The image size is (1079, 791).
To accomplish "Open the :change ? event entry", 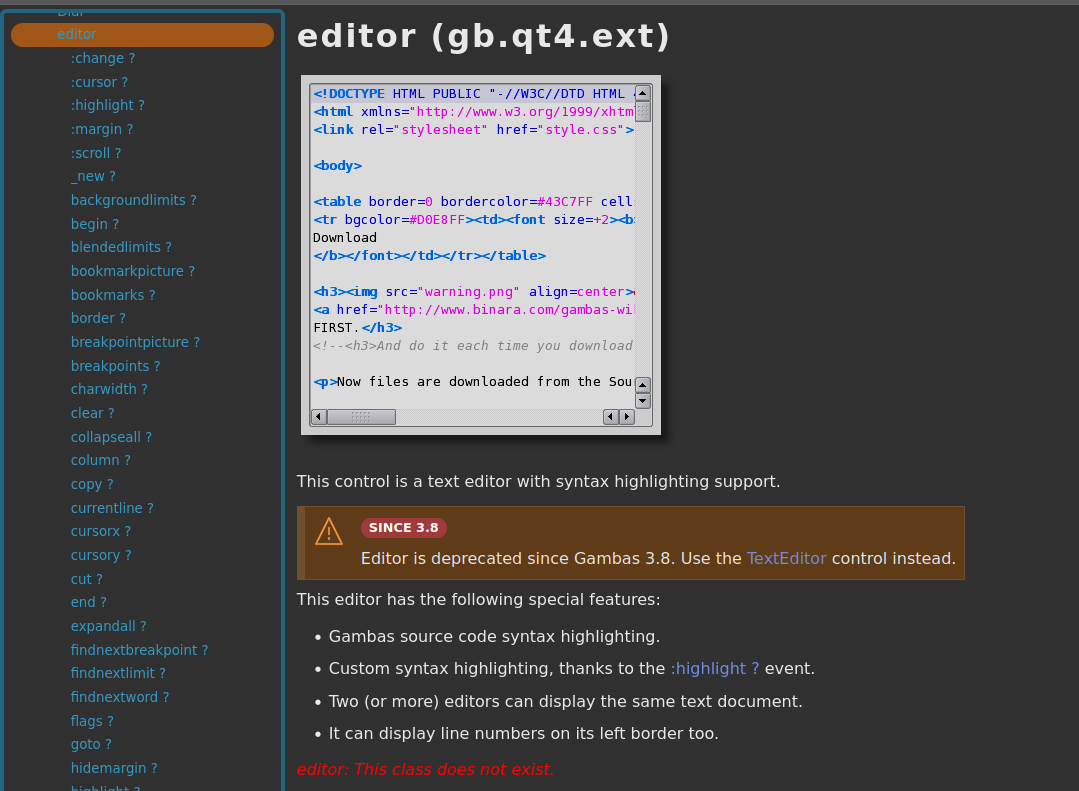I will [x=102, y=59].
